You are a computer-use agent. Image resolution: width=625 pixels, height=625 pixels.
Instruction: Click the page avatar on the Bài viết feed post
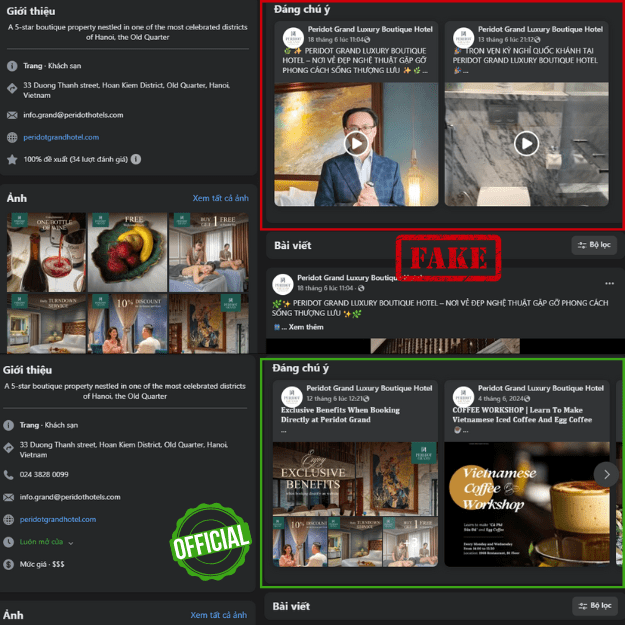point(283,284)
